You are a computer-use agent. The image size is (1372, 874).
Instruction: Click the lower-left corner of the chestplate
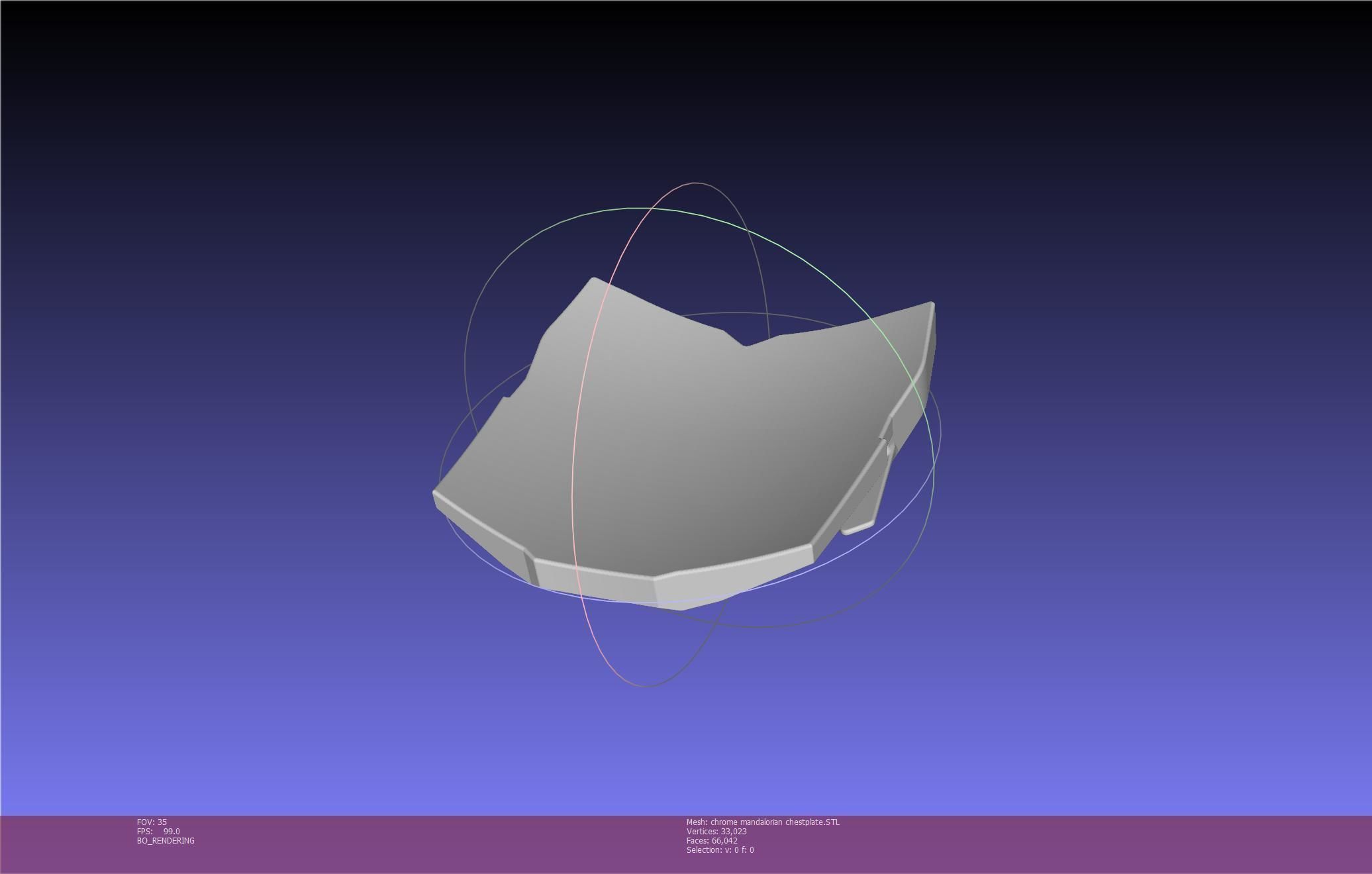(x=436, y=494)
